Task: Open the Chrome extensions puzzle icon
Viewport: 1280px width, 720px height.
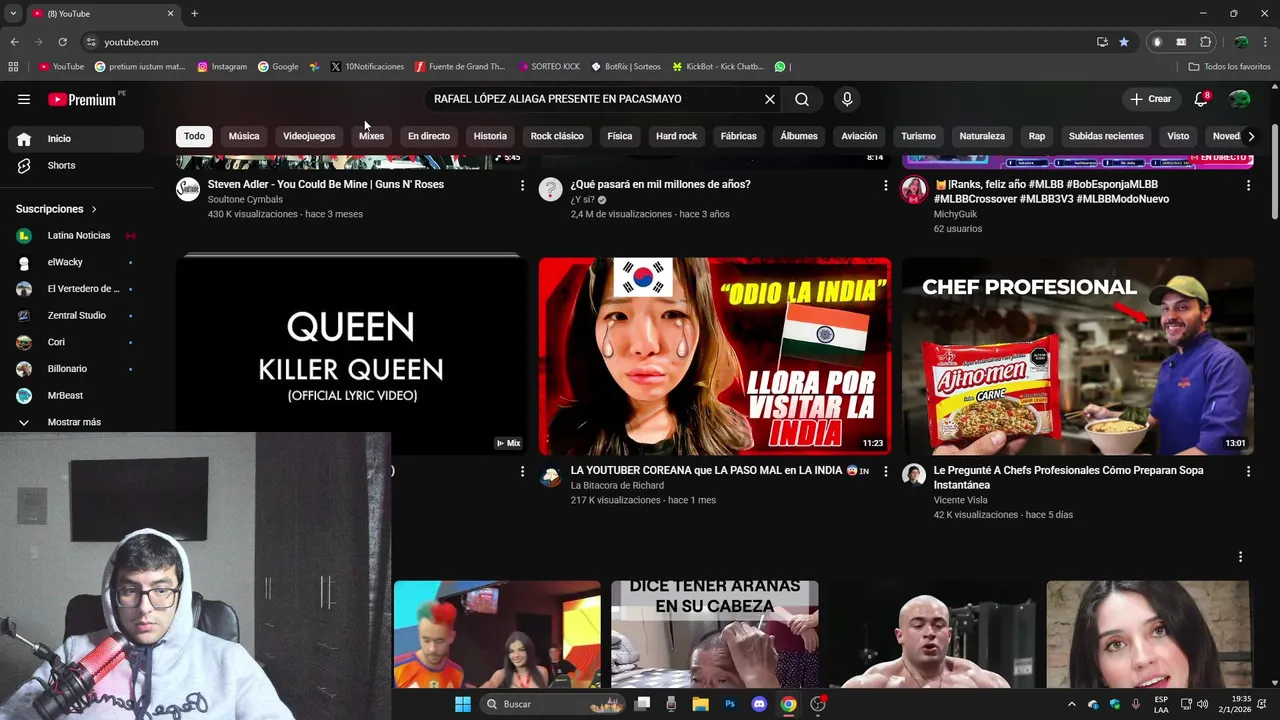Action: pyautogui.click(x=1206, y=42)
